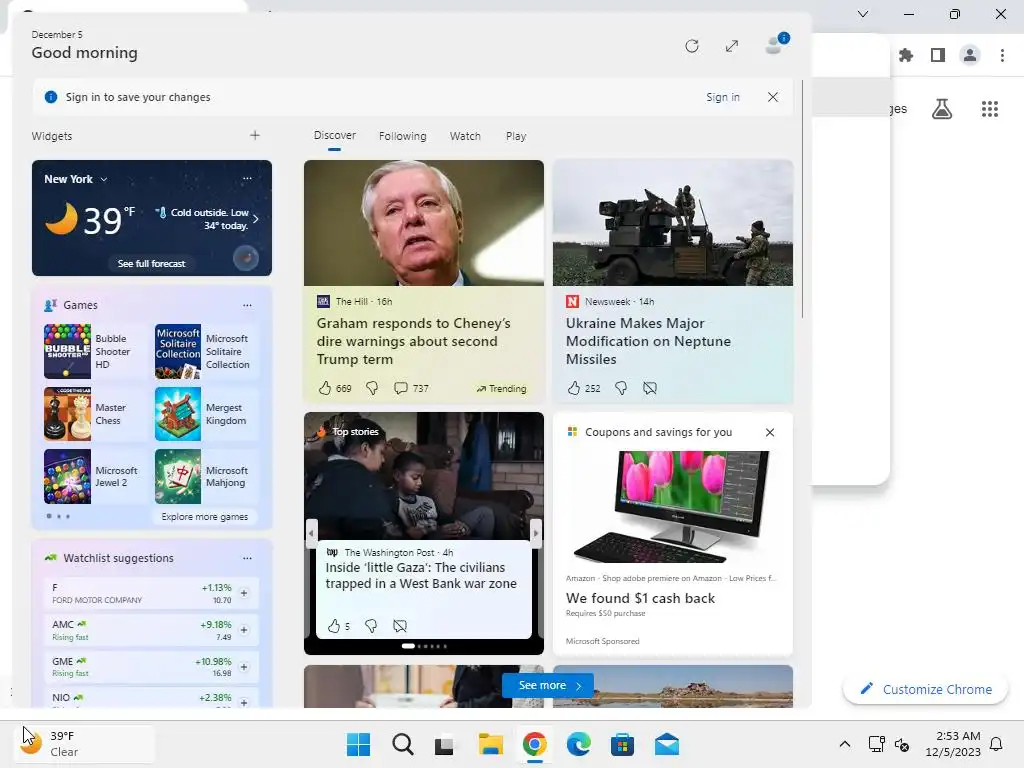
Task: Show previous top story with left arrow
Action: (311, 533)
